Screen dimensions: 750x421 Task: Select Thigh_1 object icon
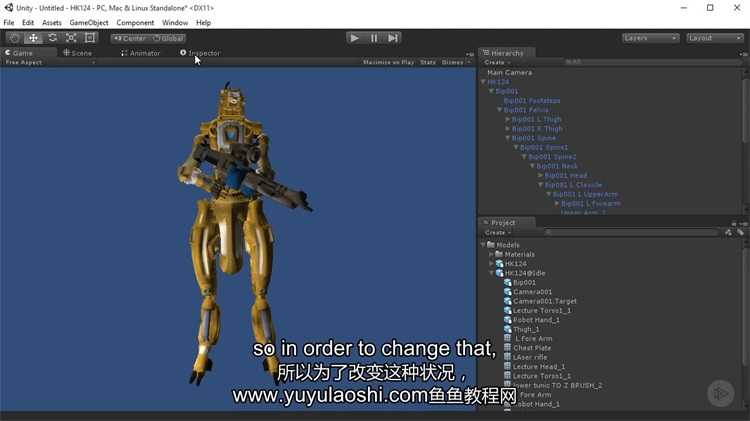coord(507,329)
